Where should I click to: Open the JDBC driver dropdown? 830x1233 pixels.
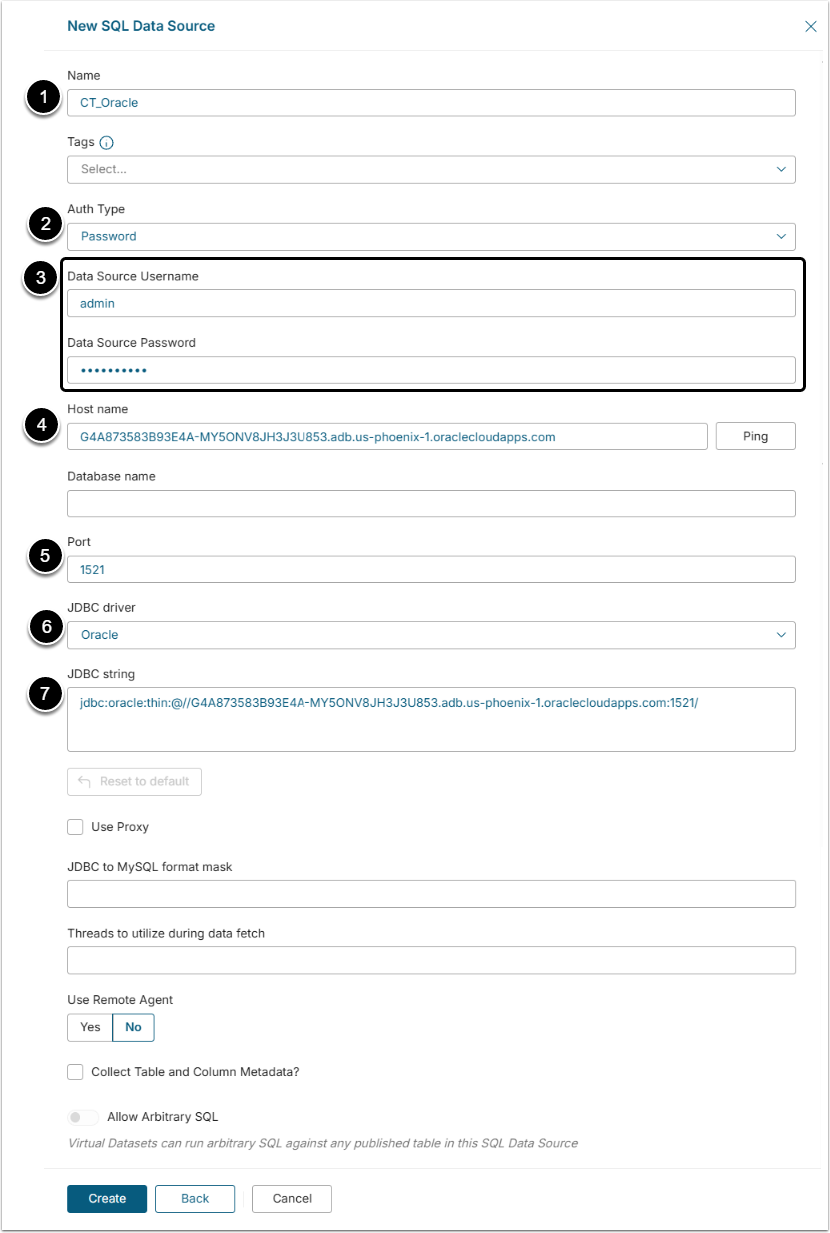click(431, 635)
